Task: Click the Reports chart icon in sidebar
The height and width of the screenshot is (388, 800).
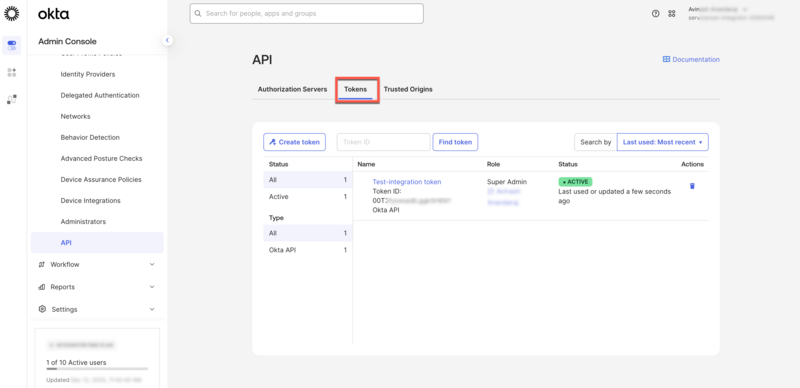Action: click(42, 287)
